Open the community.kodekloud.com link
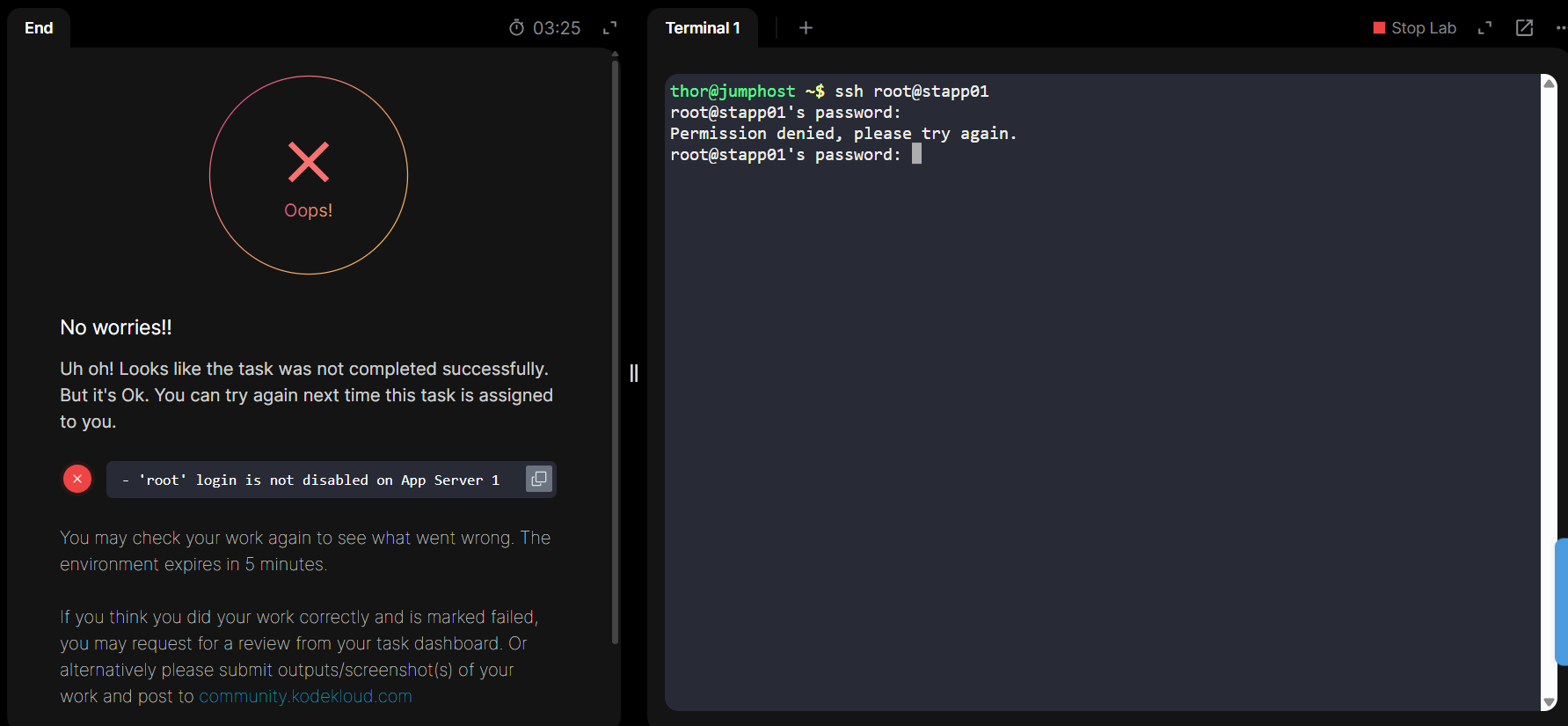This screenshot has width=1568, height=726. coord(305,696)
